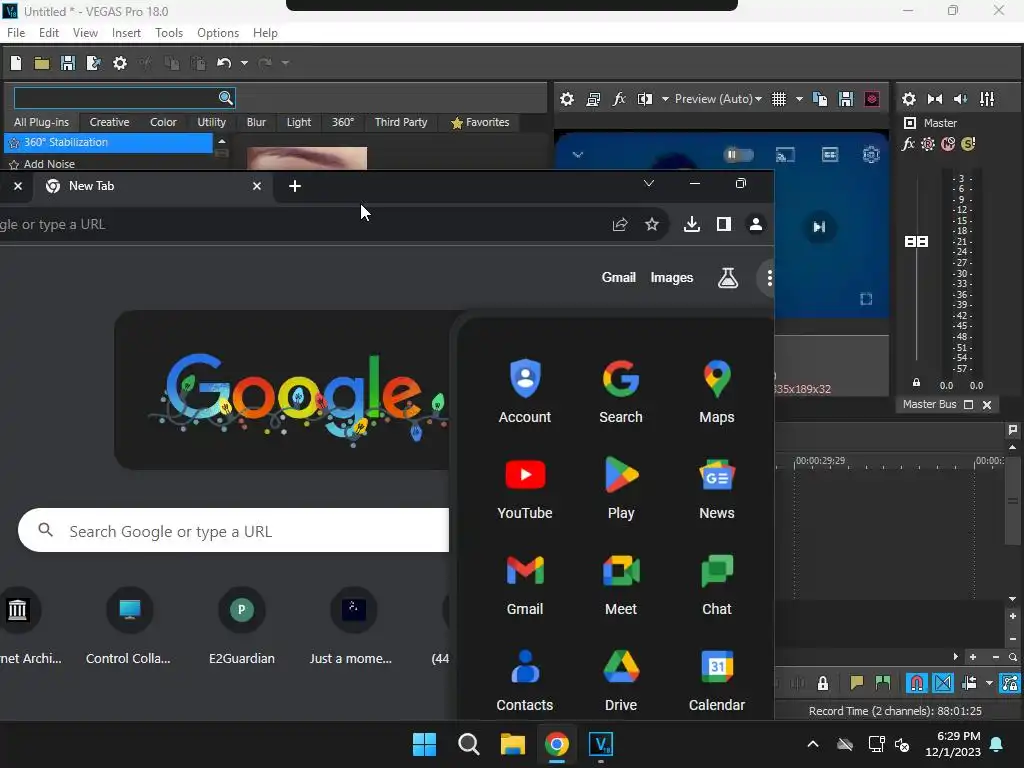Open Master FX button
Screen dimensions: 1024x768
coord(908,144)
